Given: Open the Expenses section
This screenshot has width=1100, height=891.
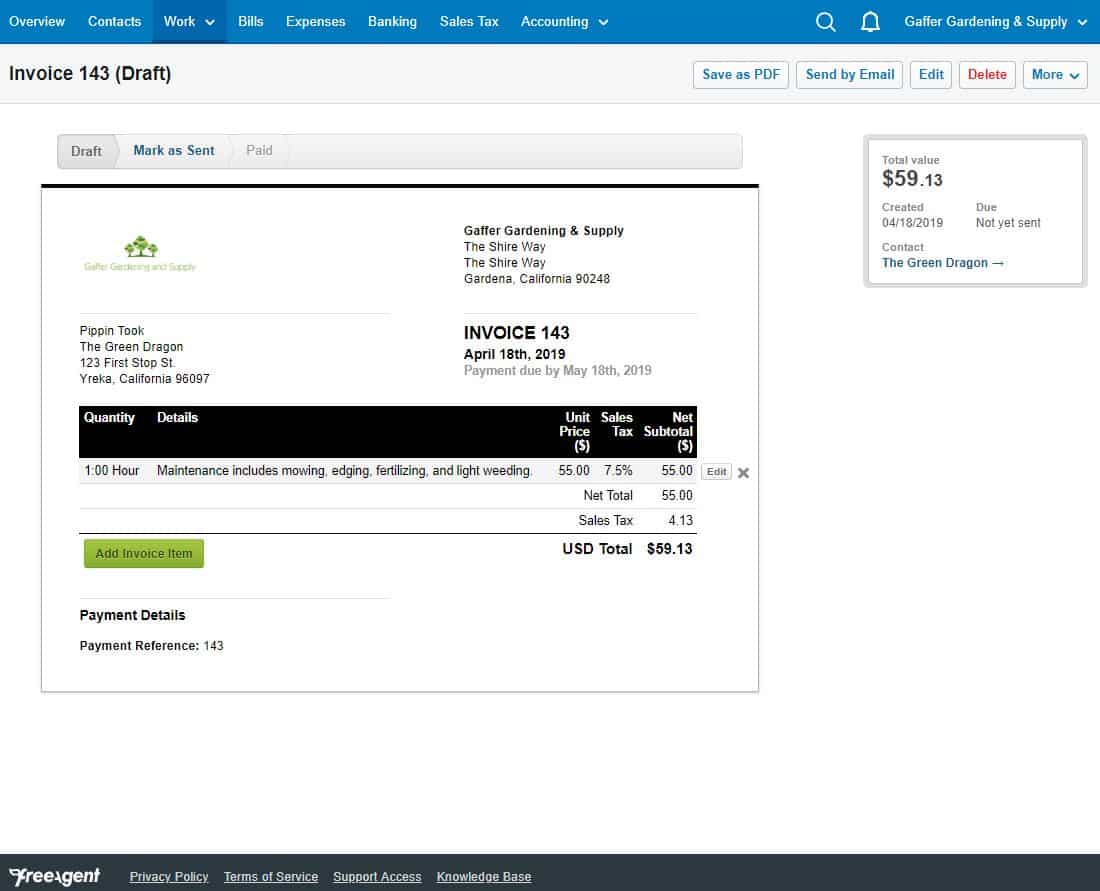Looking at the screenshot, I should [316, 22].
